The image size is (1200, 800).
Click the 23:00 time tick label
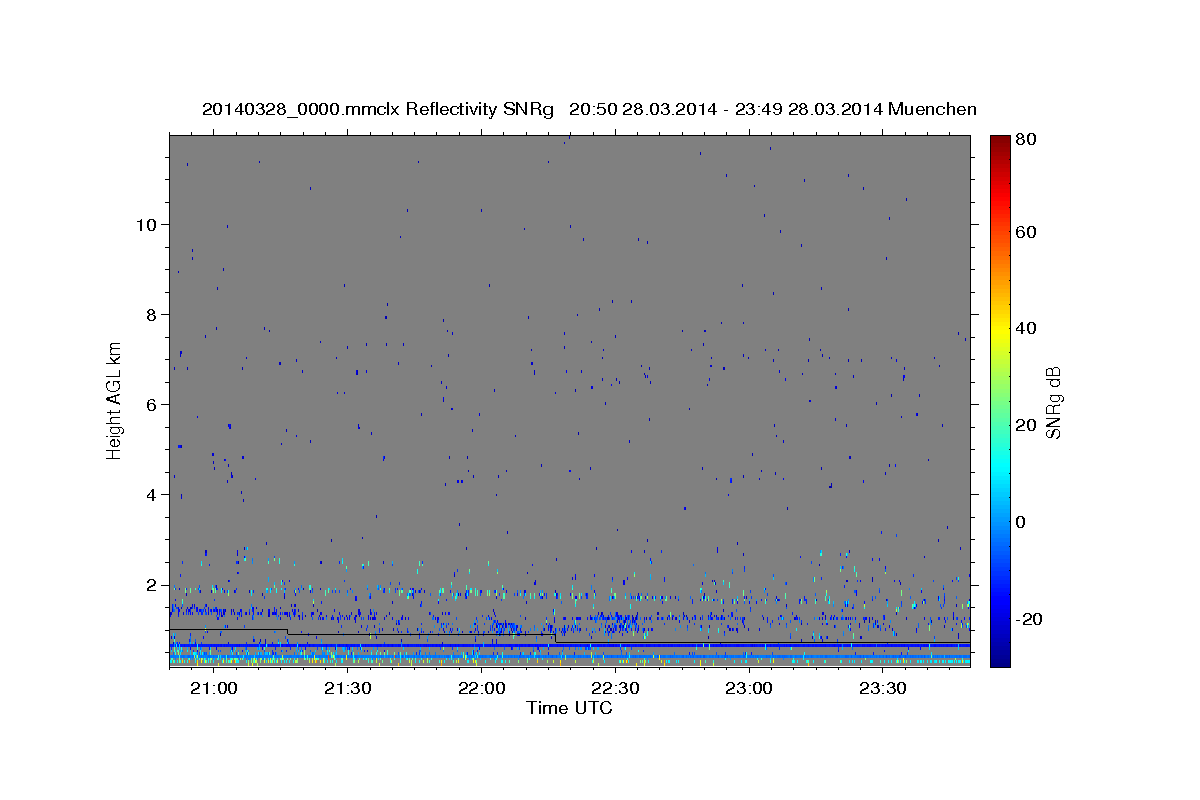749,688
